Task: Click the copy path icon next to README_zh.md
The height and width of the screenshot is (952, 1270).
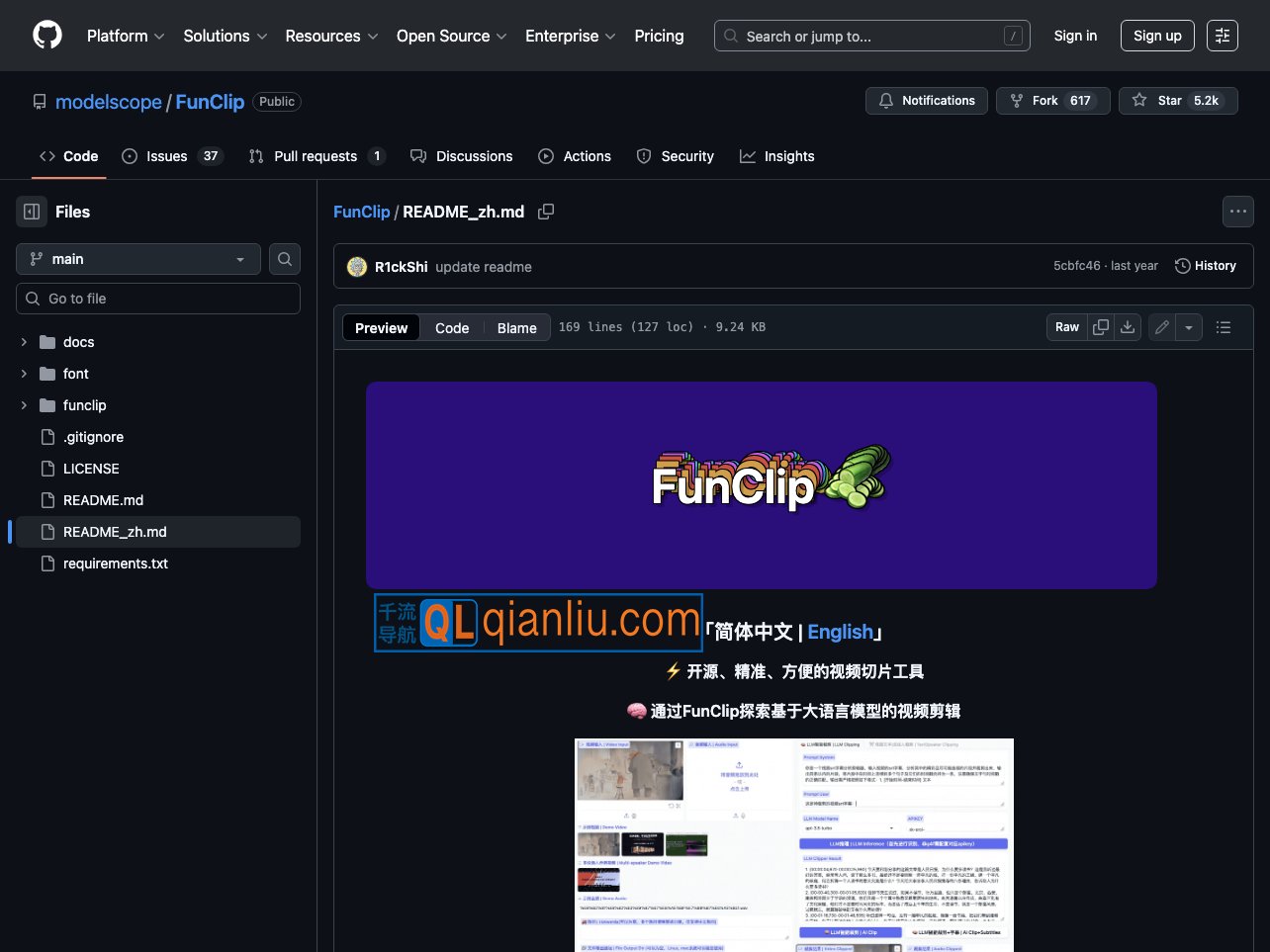Action: coord(546,212)
